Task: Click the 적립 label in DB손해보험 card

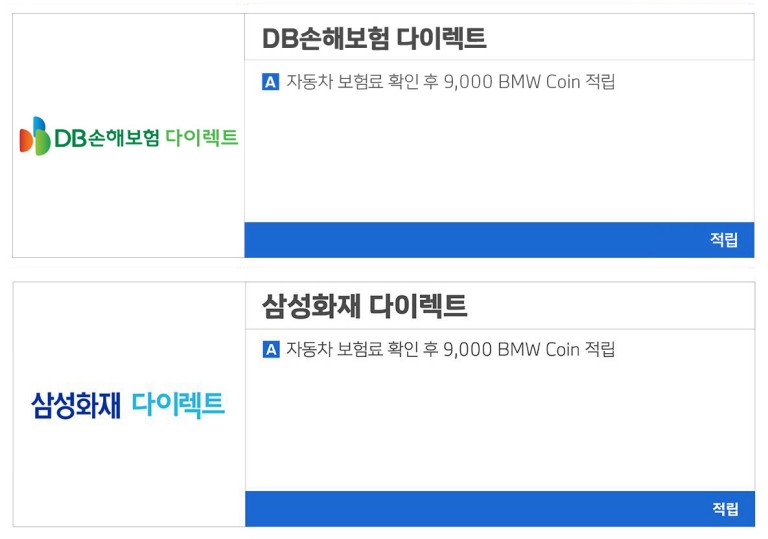Action: 724,240
